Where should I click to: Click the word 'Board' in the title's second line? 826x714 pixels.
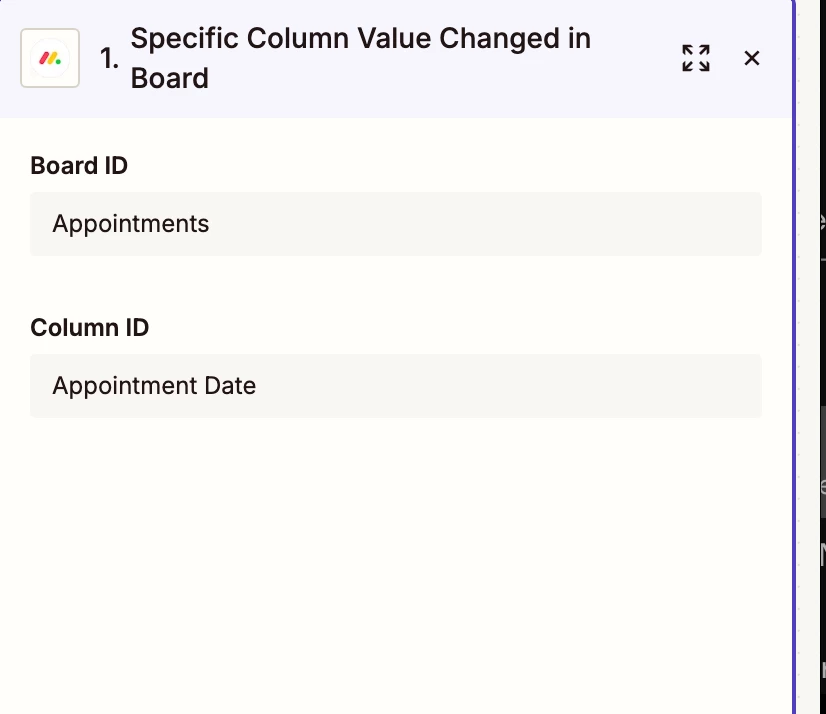point(170,78)
